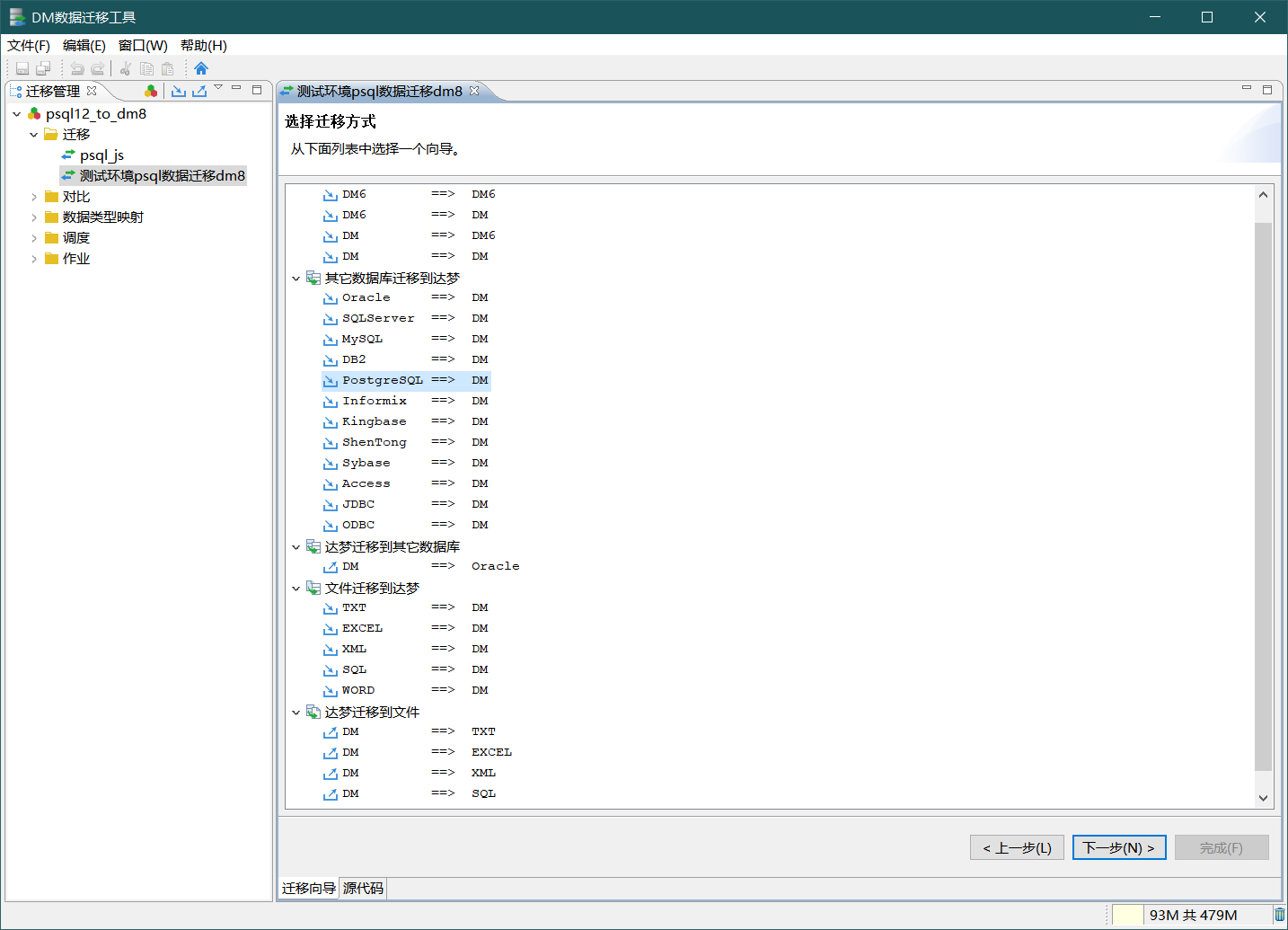Collapse the 达梦迁移到其它数据库 group
Screen dimensions: 1288x930
(x=296, y=547)
